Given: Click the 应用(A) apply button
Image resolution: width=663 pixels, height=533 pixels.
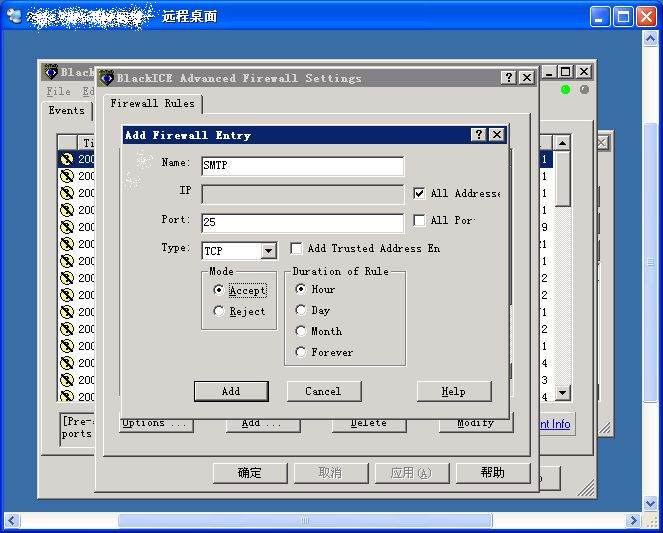Looking at the screenshot, I should click(412, 473).
